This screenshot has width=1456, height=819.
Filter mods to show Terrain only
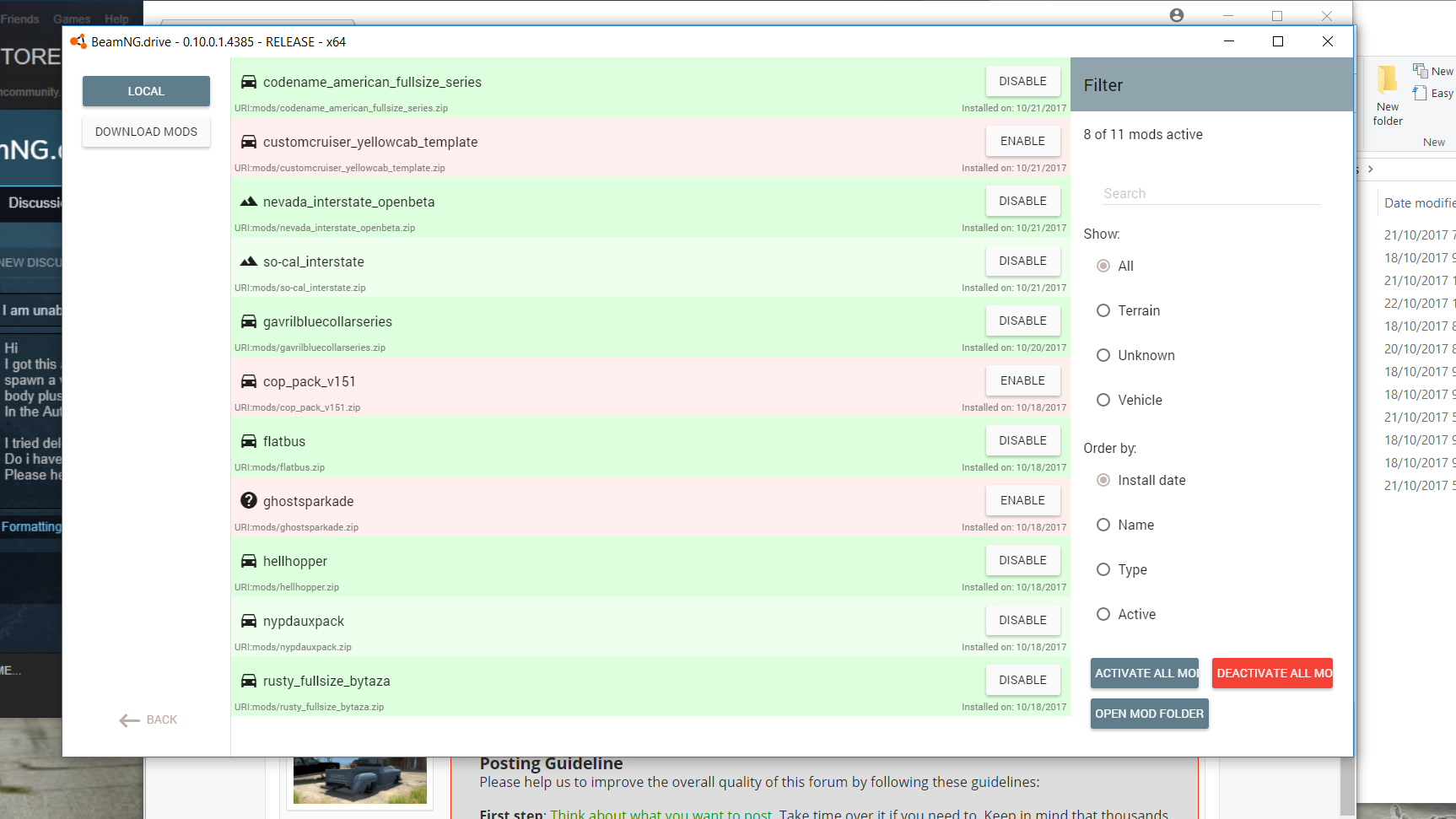click(1103, 310)
